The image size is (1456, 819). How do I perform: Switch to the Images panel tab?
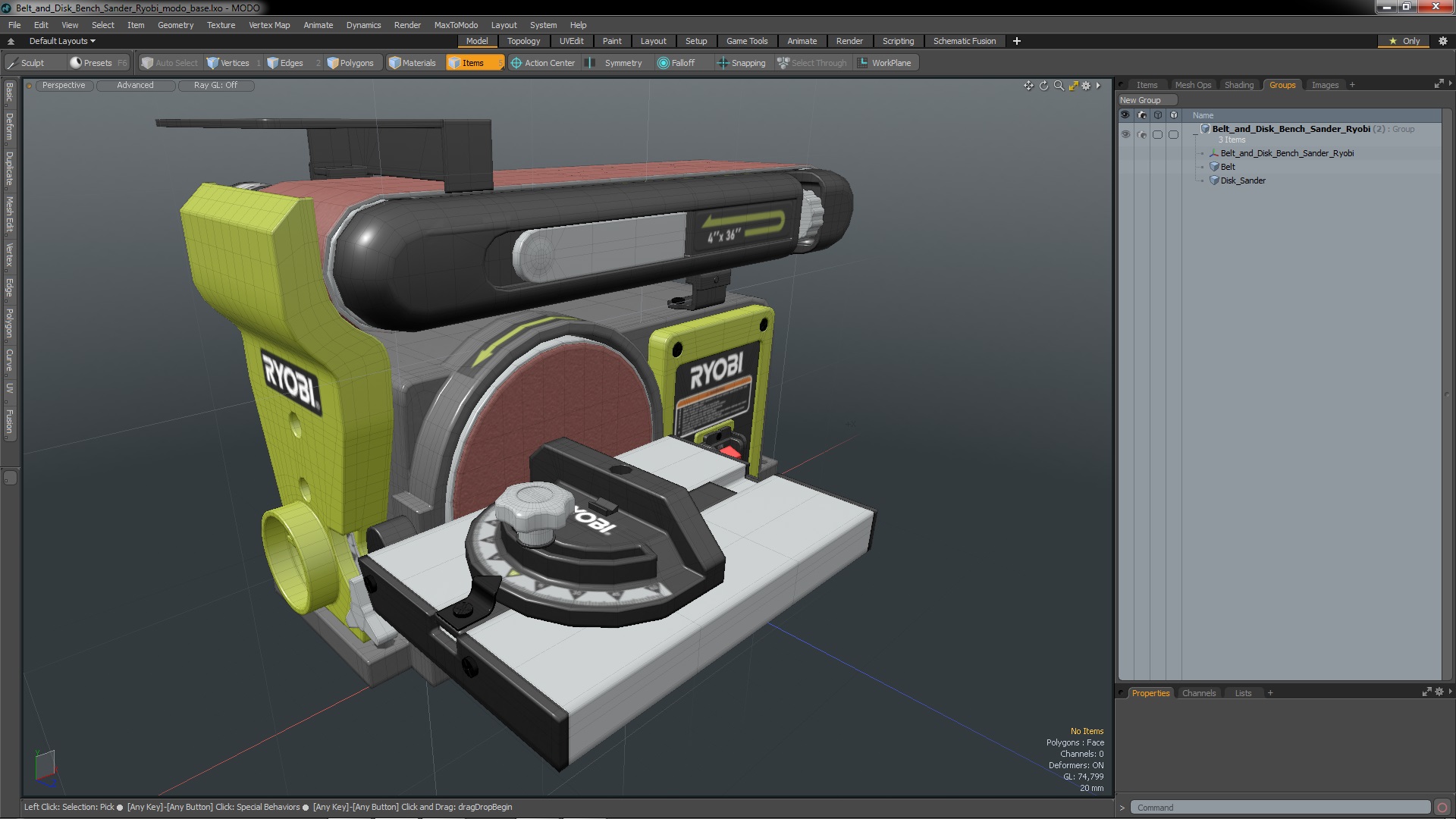pyautogui.click(x=1325, y=85)
